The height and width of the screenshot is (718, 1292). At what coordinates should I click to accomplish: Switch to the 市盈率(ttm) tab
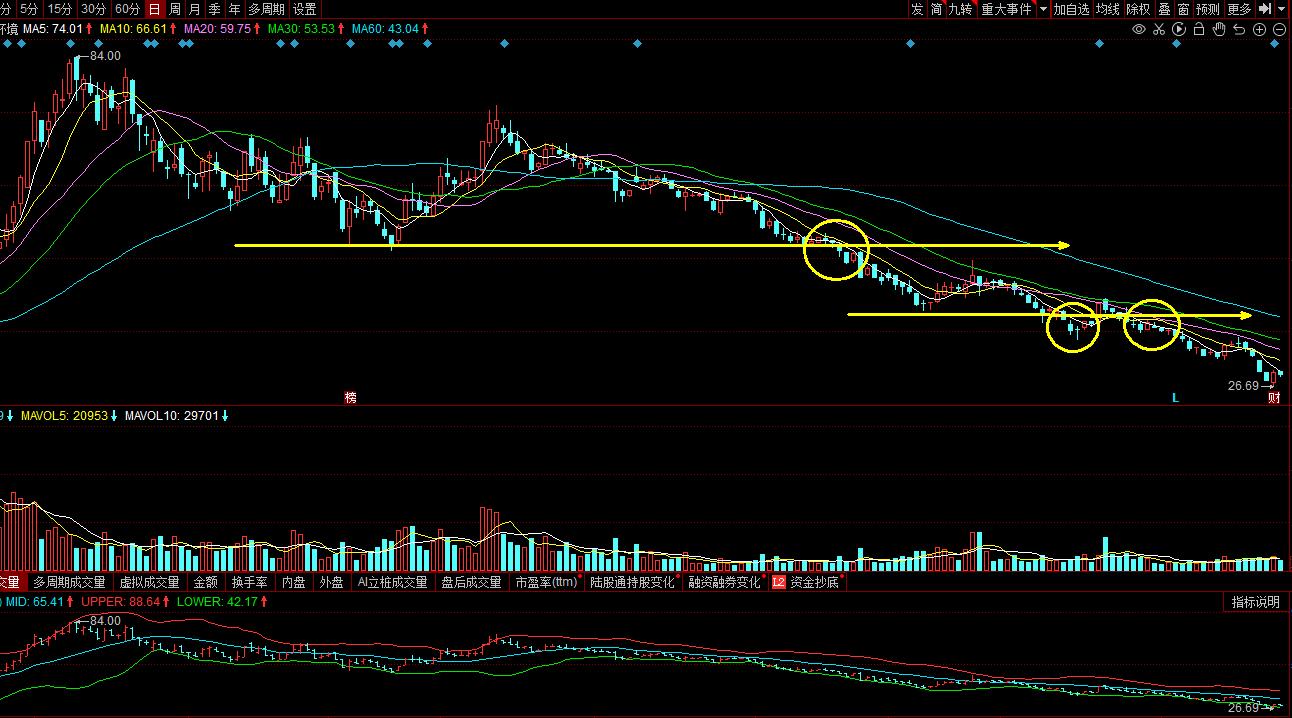click(x=546, y=581)
